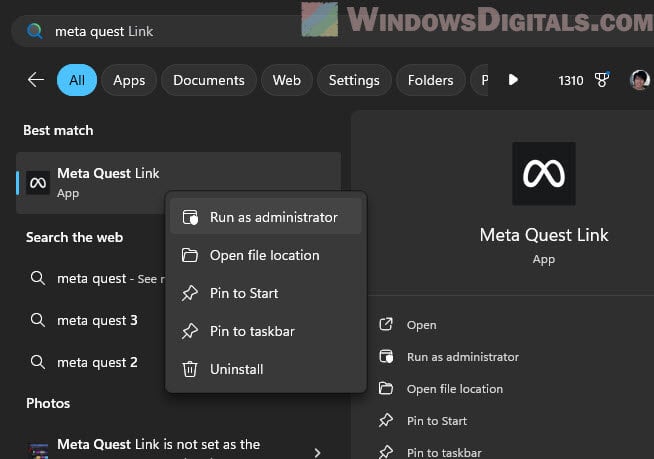Click Pin to Start in details pane

[437, 421]
